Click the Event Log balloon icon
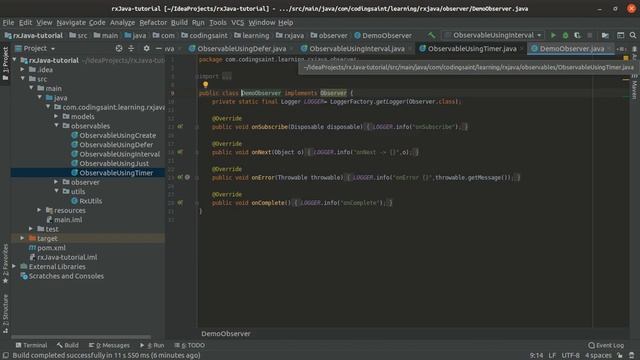Viewport: 640px width, 360px height. click(591, 345)
